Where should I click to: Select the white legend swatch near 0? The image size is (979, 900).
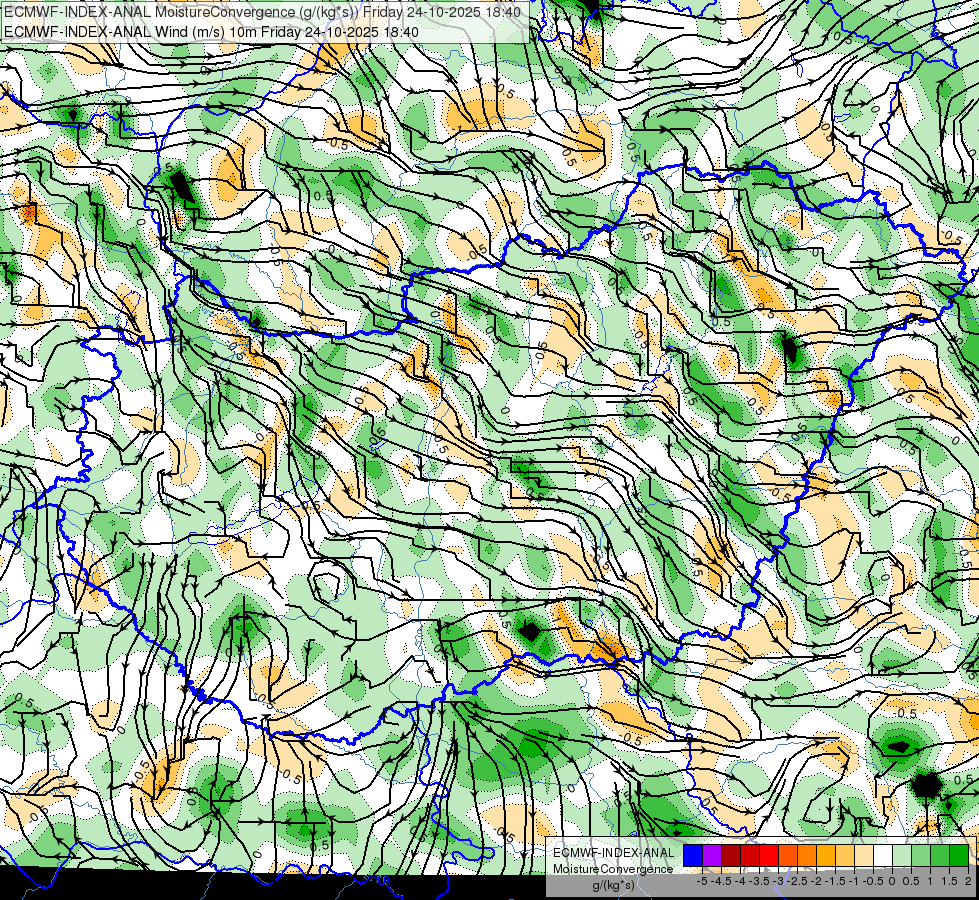tap(883, 856)
